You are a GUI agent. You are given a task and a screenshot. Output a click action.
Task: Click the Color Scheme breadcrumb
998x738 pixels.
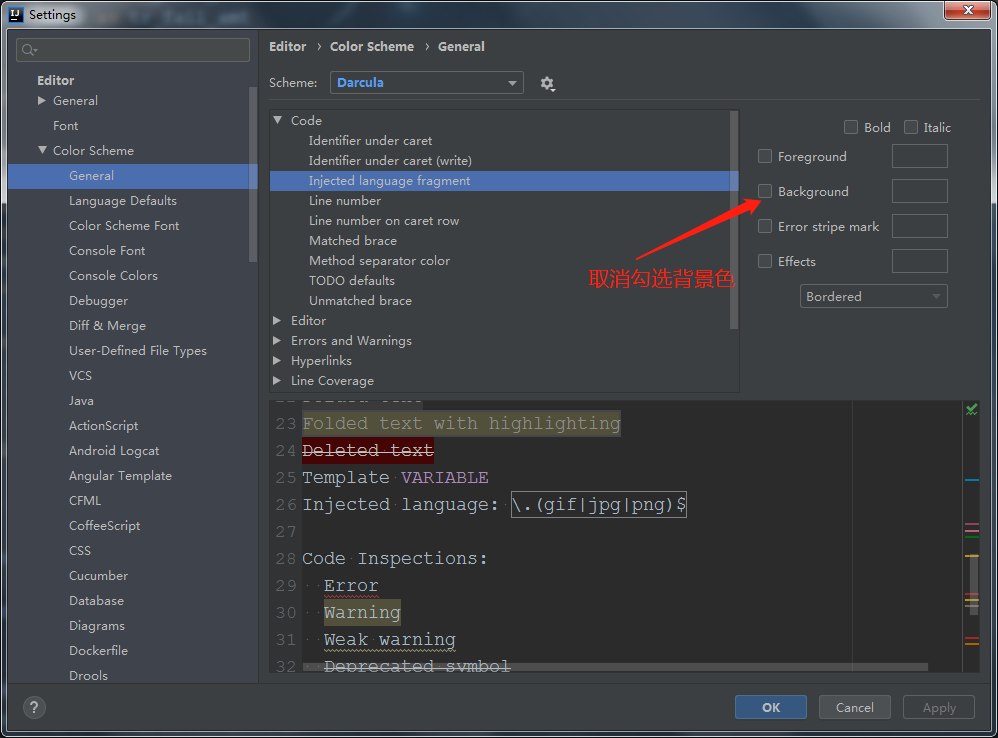372,46
